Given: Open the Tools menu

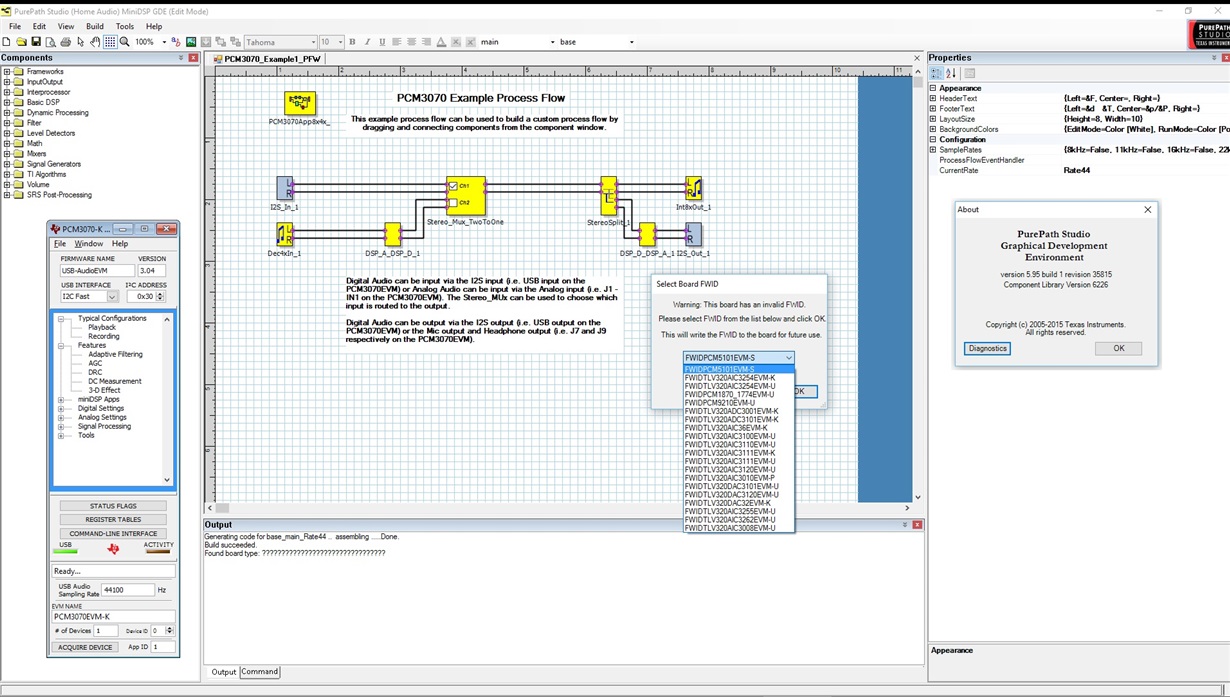Looking at the screenshot, I should 125,27.
